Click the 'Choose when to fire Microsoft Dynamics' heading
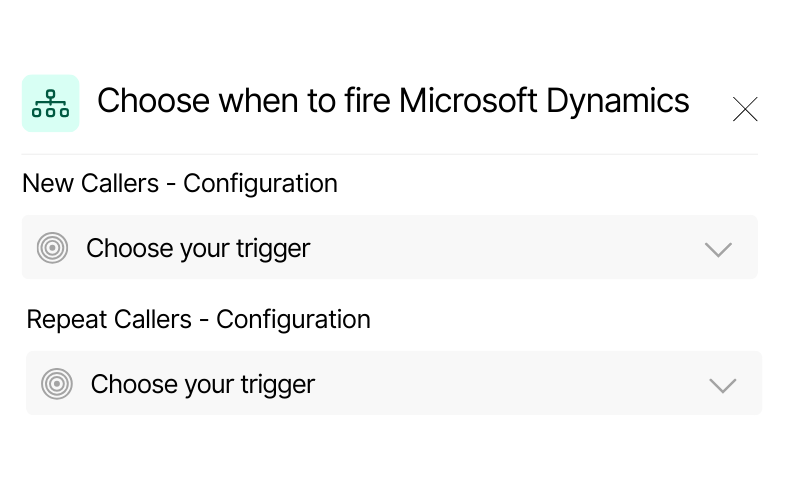Viewport: 800px width, 500px height. tap(392, 101)
